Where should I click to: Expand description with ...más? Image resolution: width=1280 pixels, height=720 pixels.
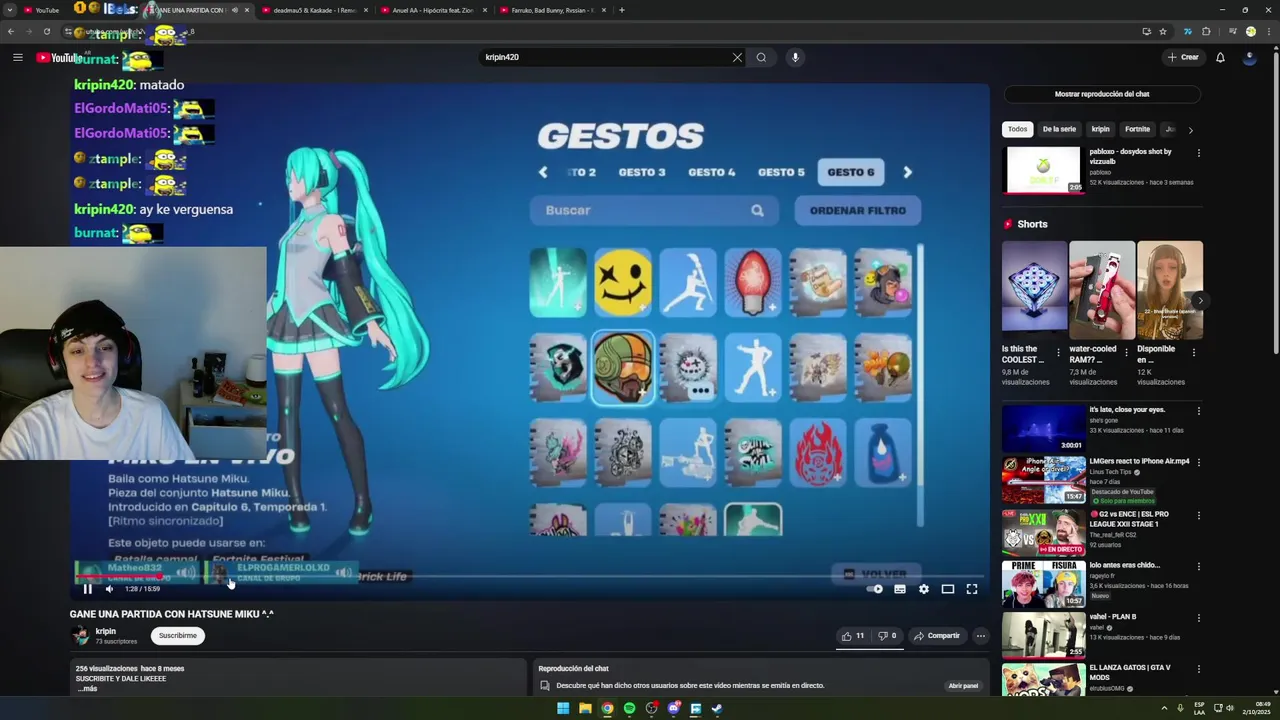point(87,689)
